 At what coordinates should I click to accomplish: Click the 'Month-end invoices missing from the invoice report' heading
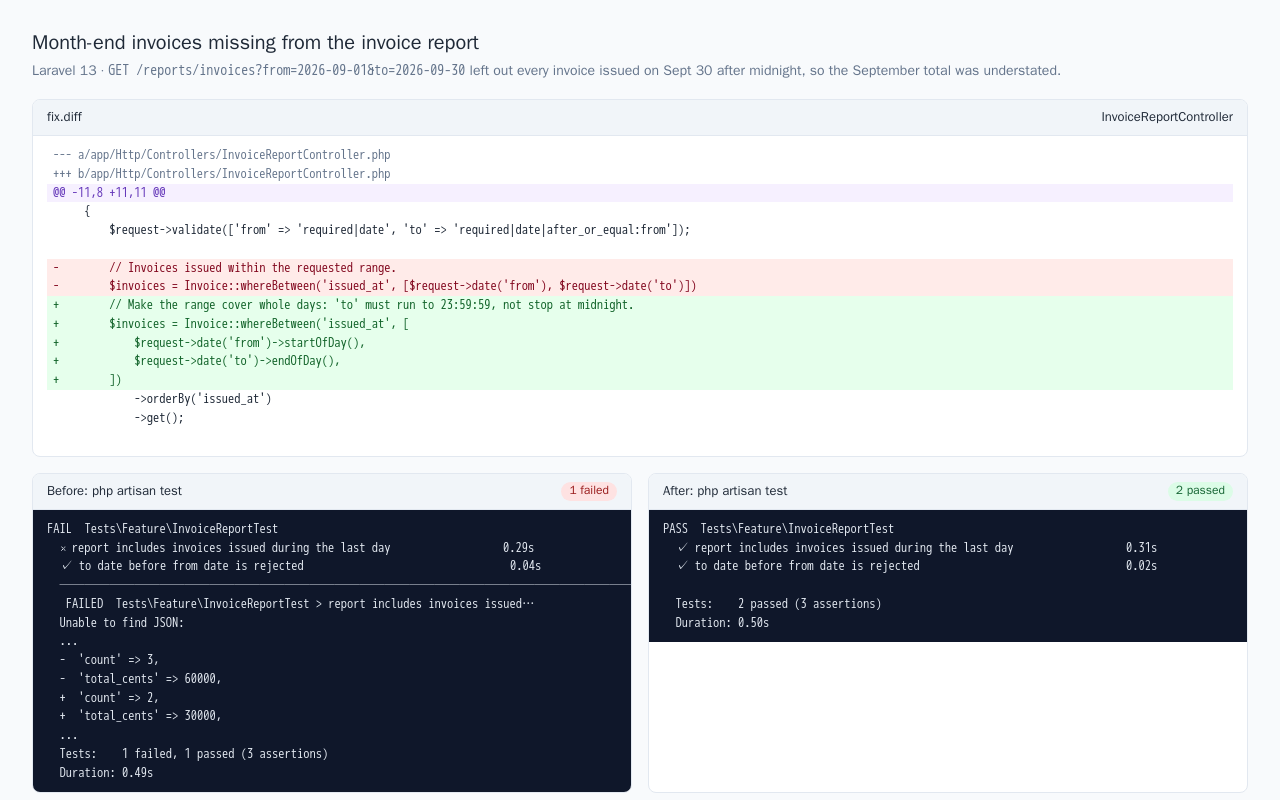[255, 43]
